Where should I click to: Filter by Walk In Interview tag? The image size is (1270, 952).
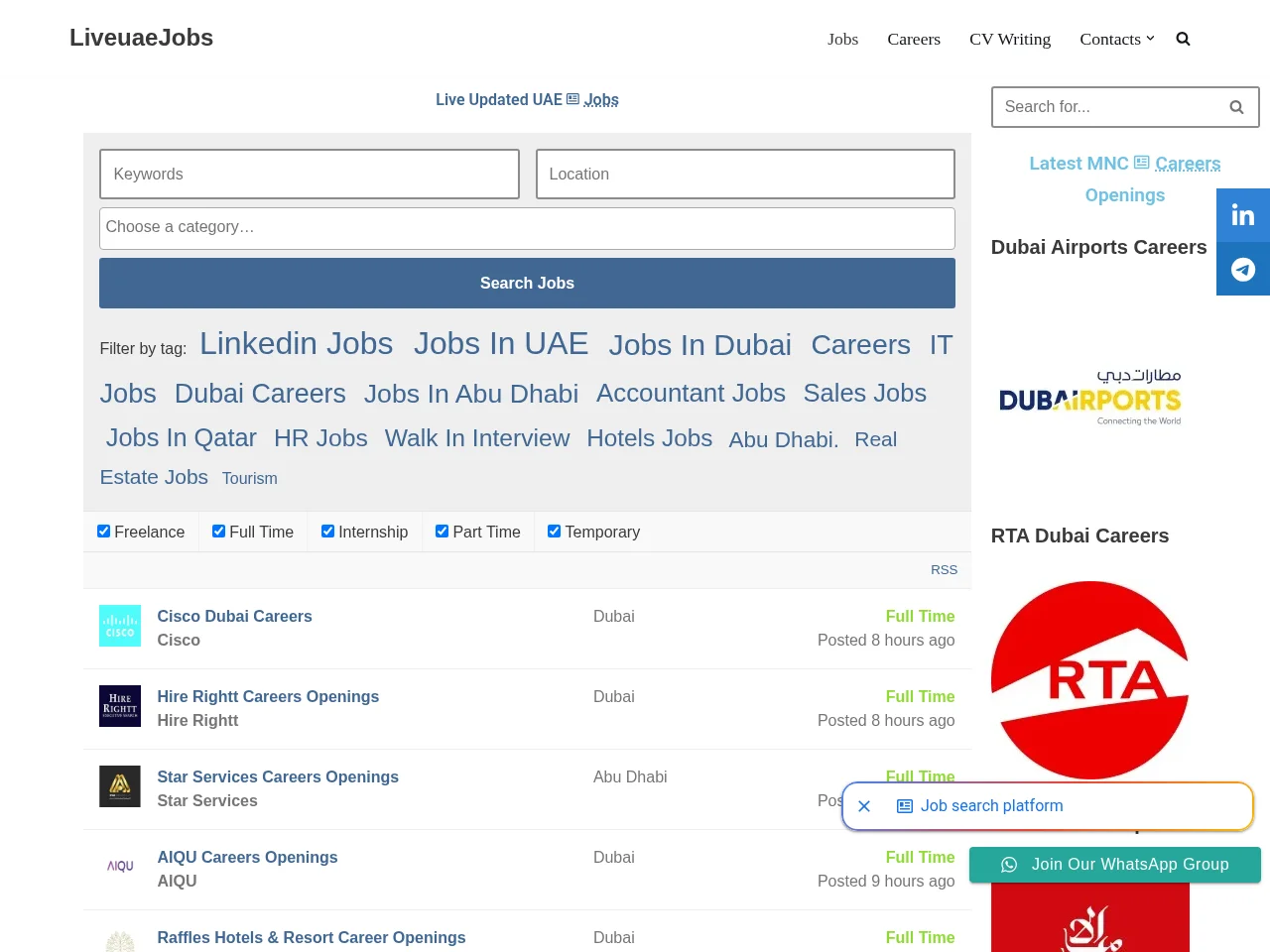coord(477,438)
